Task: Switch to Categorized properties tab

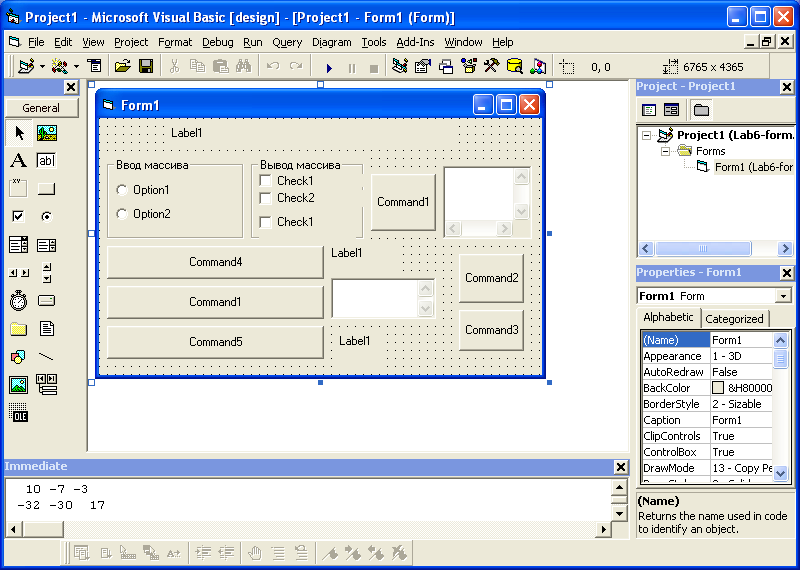Action: 734,319
